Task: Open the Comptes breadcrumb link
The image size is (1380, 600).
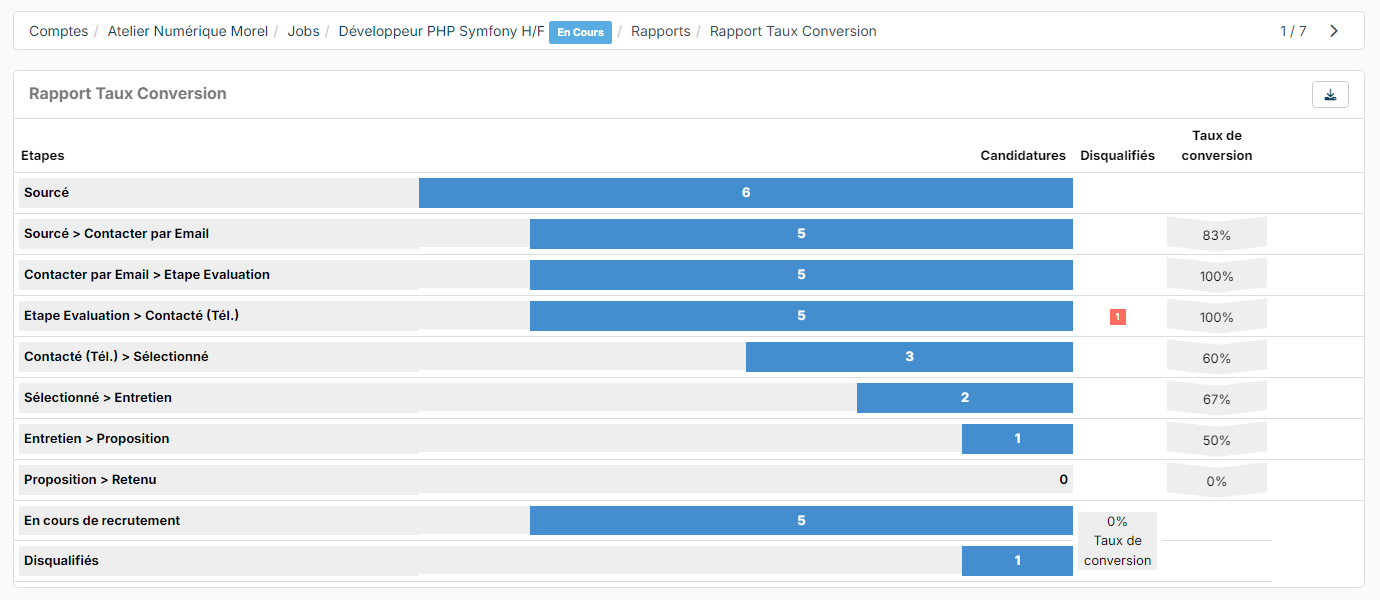Action: (58, 31)
